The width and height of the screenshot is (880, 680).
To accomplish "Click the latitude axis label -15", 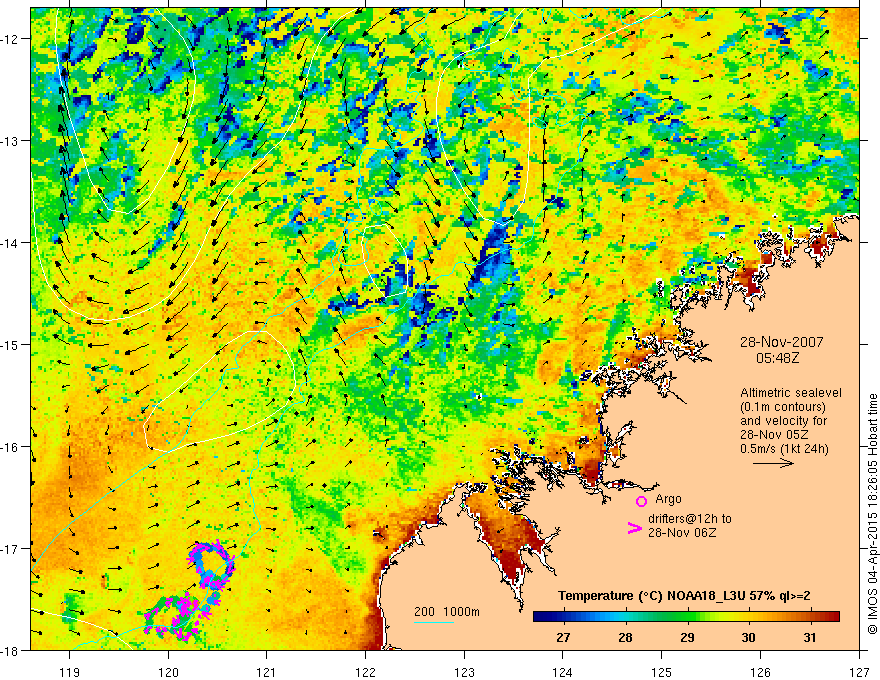I will 10,344.
